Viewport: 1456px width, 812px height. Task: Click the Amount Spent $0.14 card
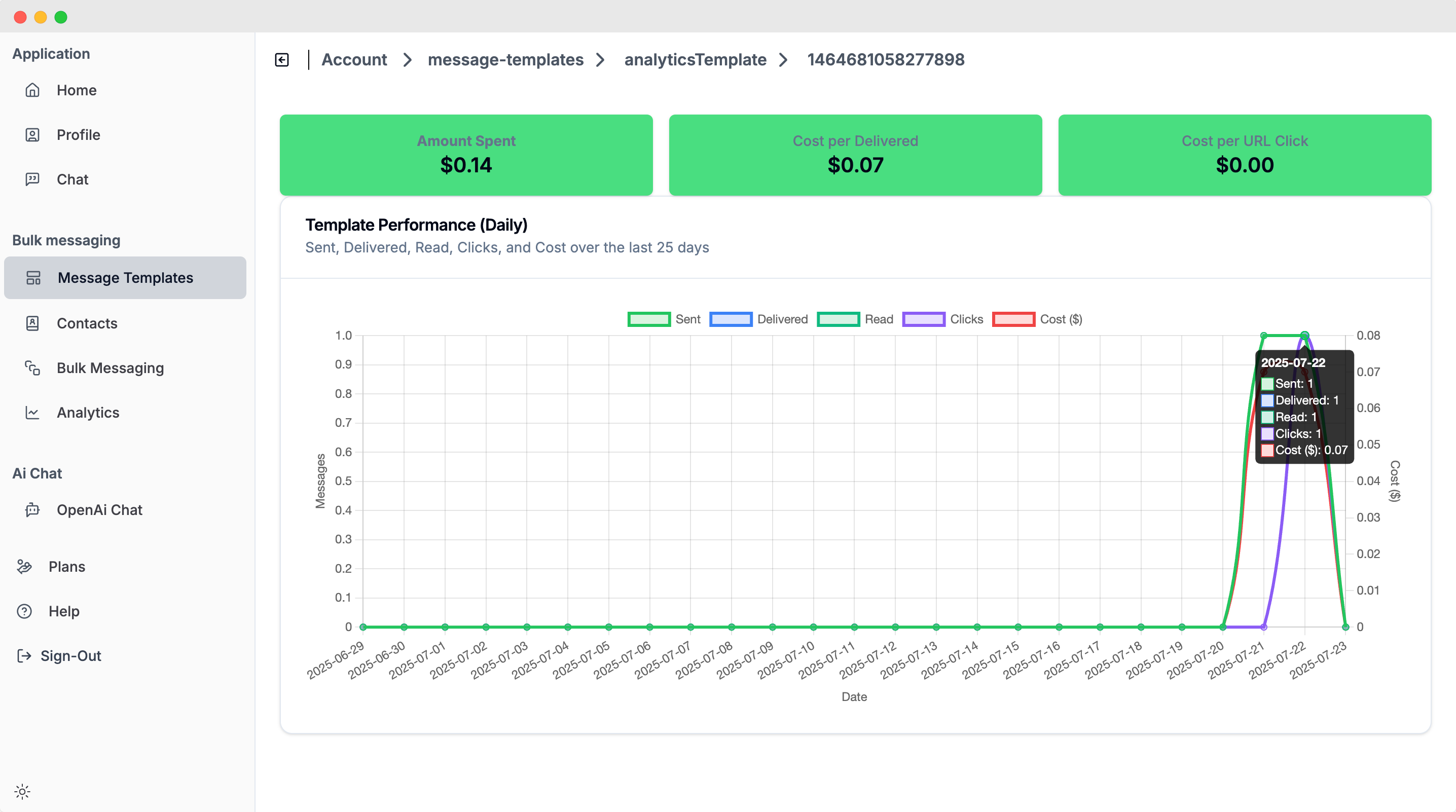[466, 155]
